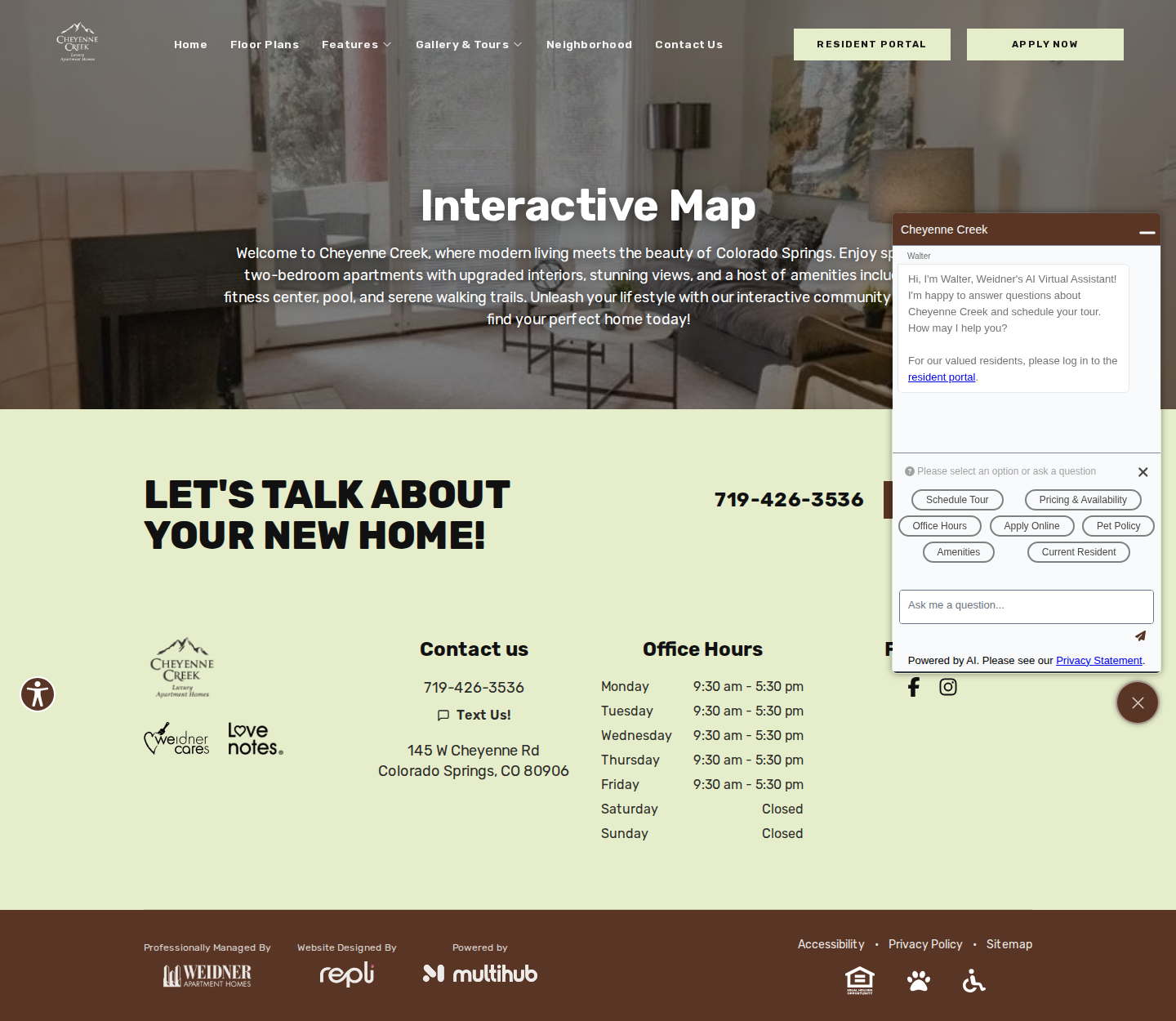Send the chat message arrow icon

1140,635
